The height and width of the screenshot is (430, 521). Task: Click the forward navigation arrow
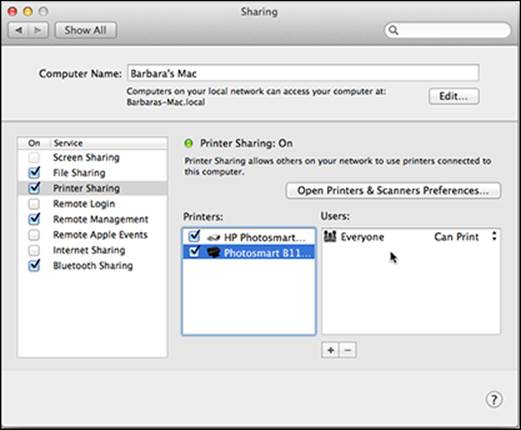[38, 30]
